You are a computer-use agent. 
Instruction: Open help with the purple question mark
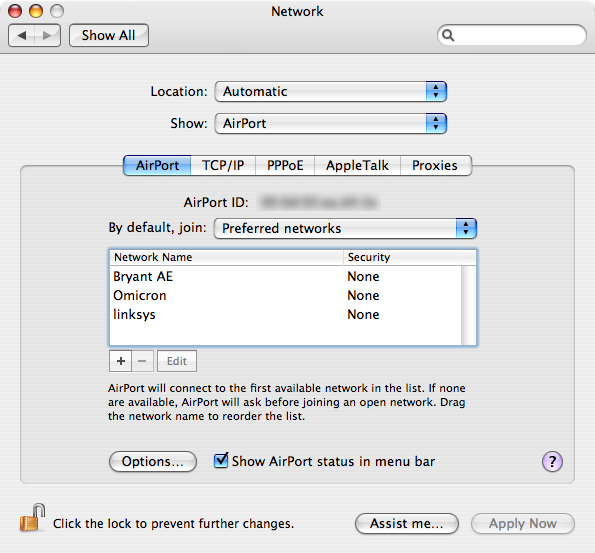coord(552,462)
